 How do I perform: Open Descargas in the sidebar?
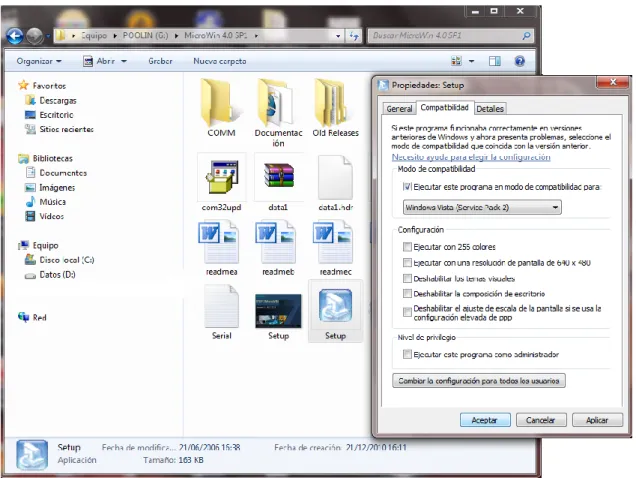tap(58, 100)
